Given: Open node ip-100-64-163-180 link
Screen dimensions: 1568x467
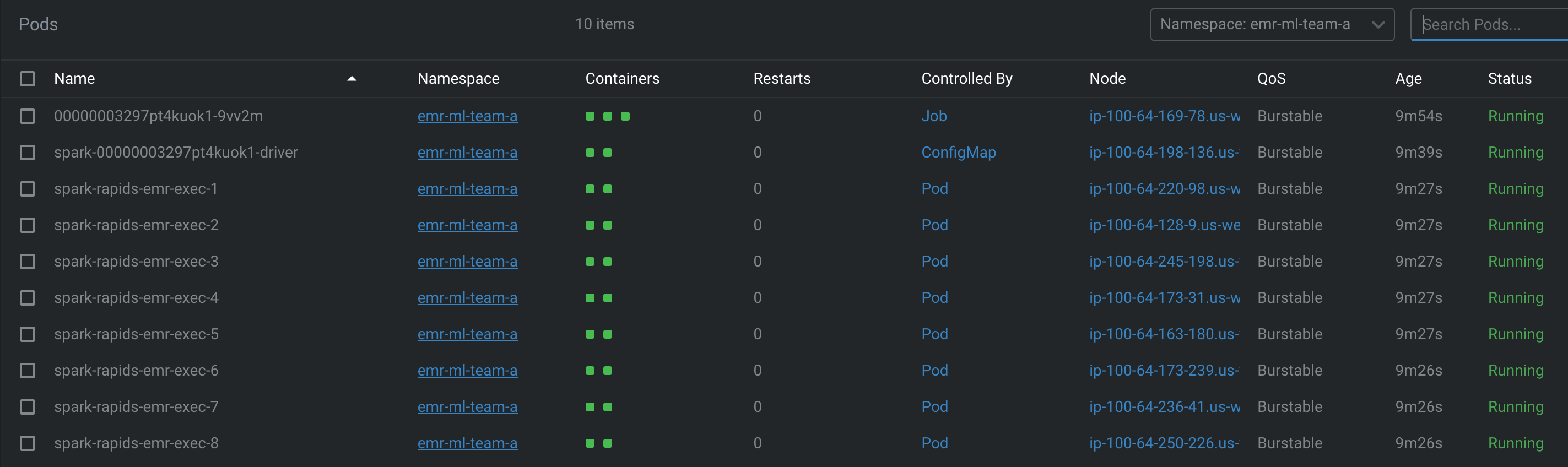Looking at the screenshot, I should 1164,334.
